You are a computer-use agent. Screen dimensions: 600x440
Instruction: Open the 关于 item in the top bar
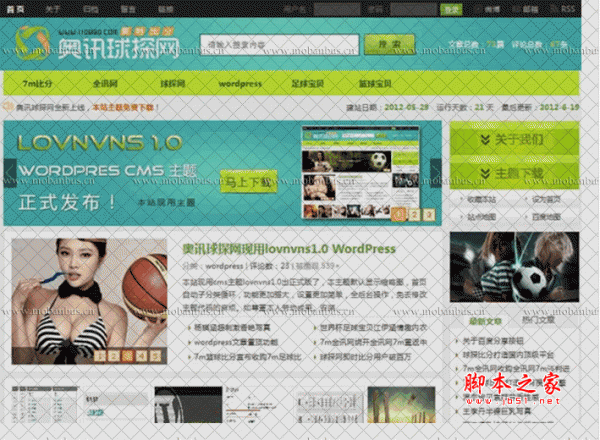click(x=52, y=9)
